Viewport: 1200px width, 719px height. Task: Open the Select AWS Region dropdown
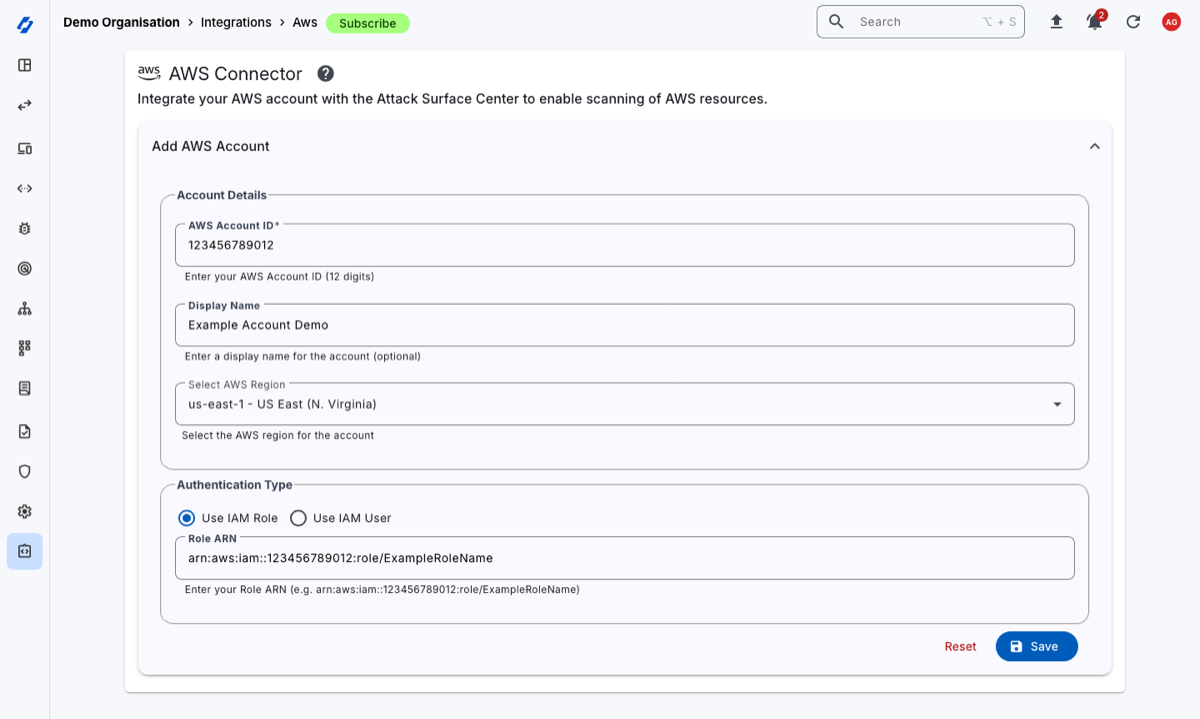[x=1057, y=404]
